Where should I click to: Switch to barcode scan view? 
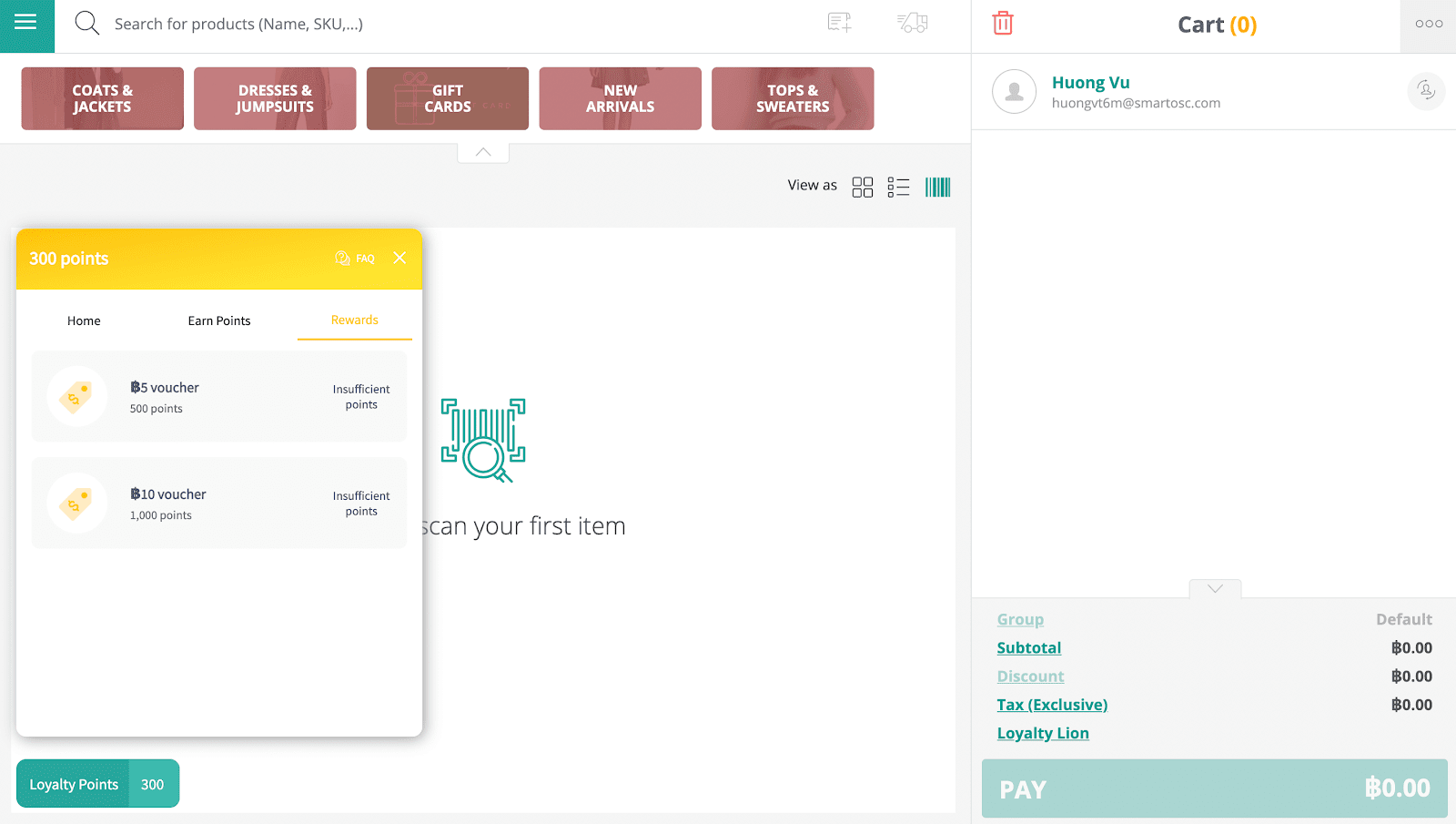tap(937, 188)
